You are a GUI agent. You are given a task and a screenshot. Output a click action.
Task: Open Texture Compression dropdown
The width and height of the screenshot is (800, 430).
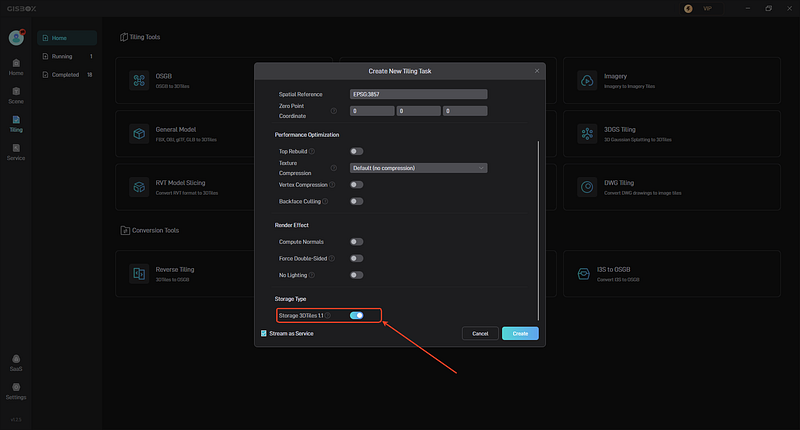pos(418,168)
